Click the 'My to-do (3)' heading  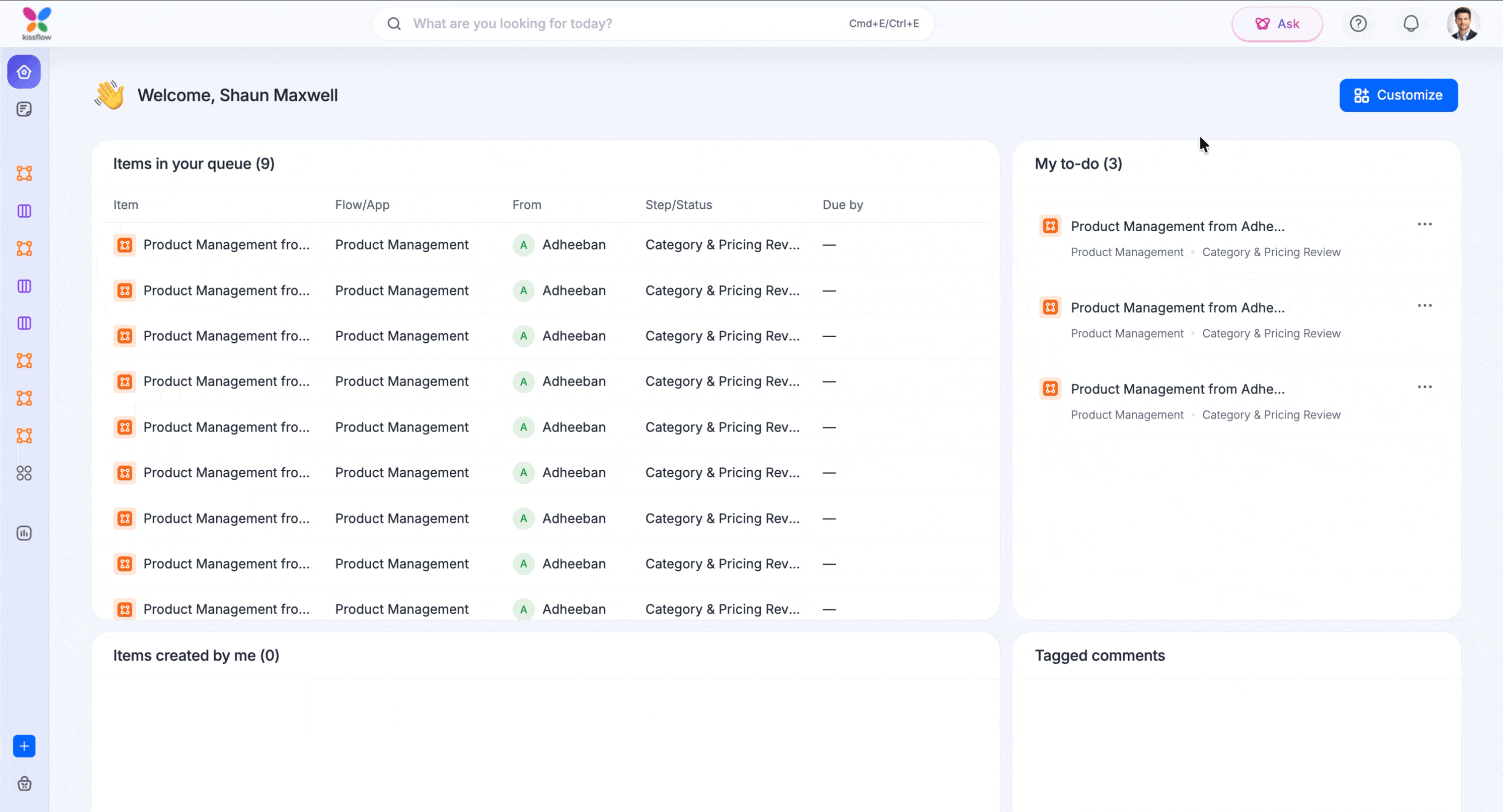pyautogui.click(x=1078, y=164)
